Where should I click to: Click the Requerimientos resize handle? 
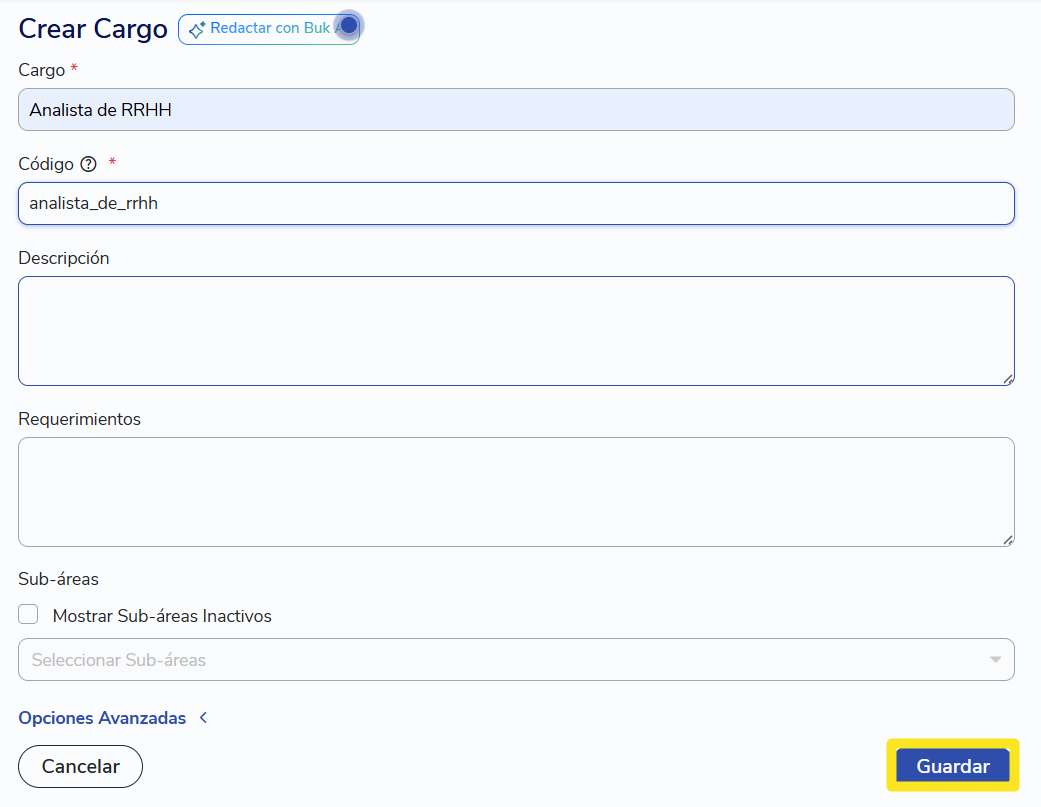point(1008,540)
